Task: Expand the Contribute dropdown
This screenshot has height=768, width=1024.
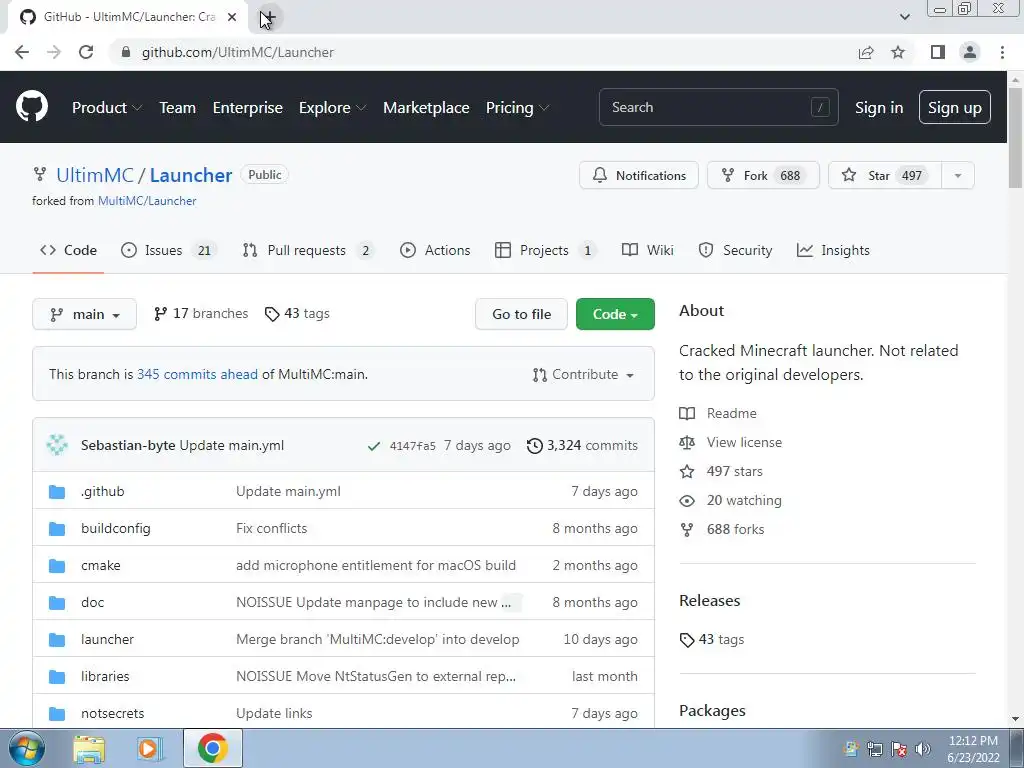Action: (583, 375)
